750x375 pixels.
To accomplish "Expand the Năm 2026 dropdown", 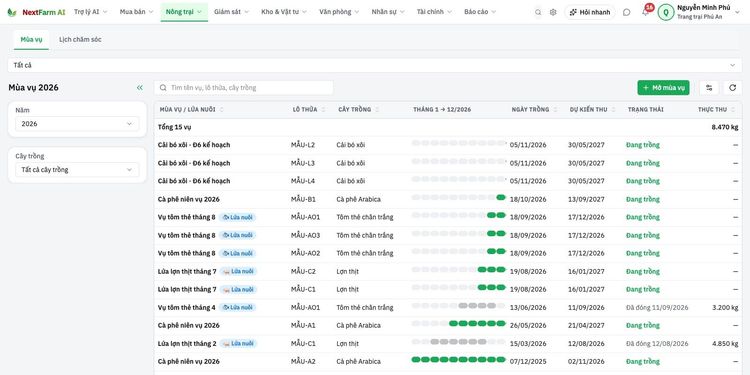I will (x=77, y=124).
